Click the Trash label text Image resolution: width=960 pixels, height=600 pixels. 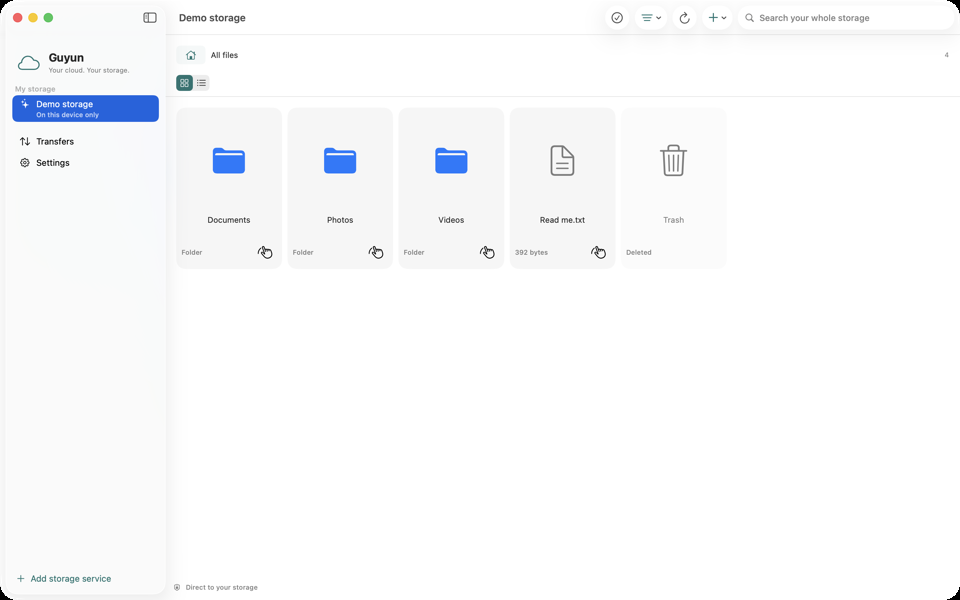[673, 220]
